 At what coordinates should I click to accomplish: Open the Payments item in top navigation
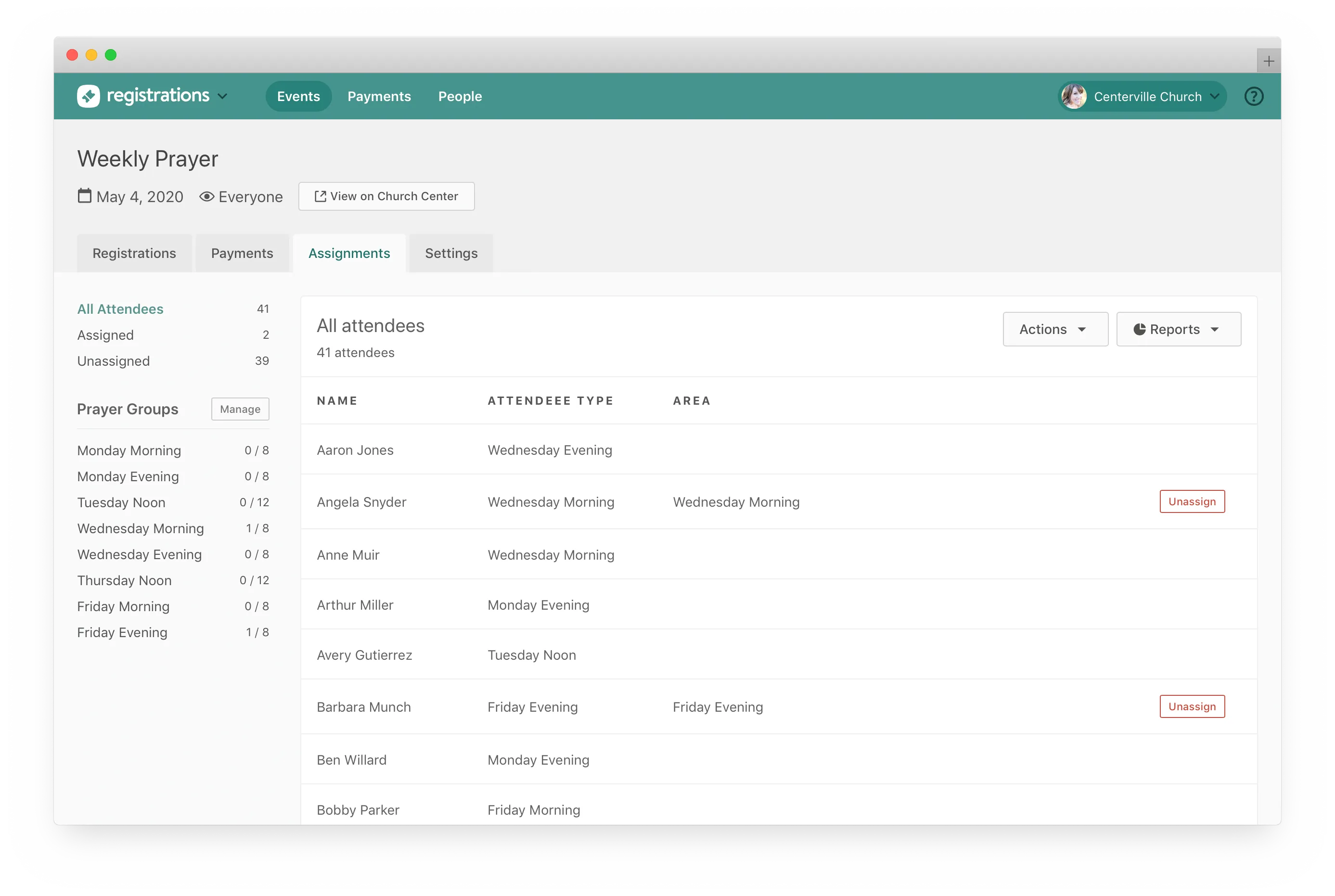pos(379,97)
